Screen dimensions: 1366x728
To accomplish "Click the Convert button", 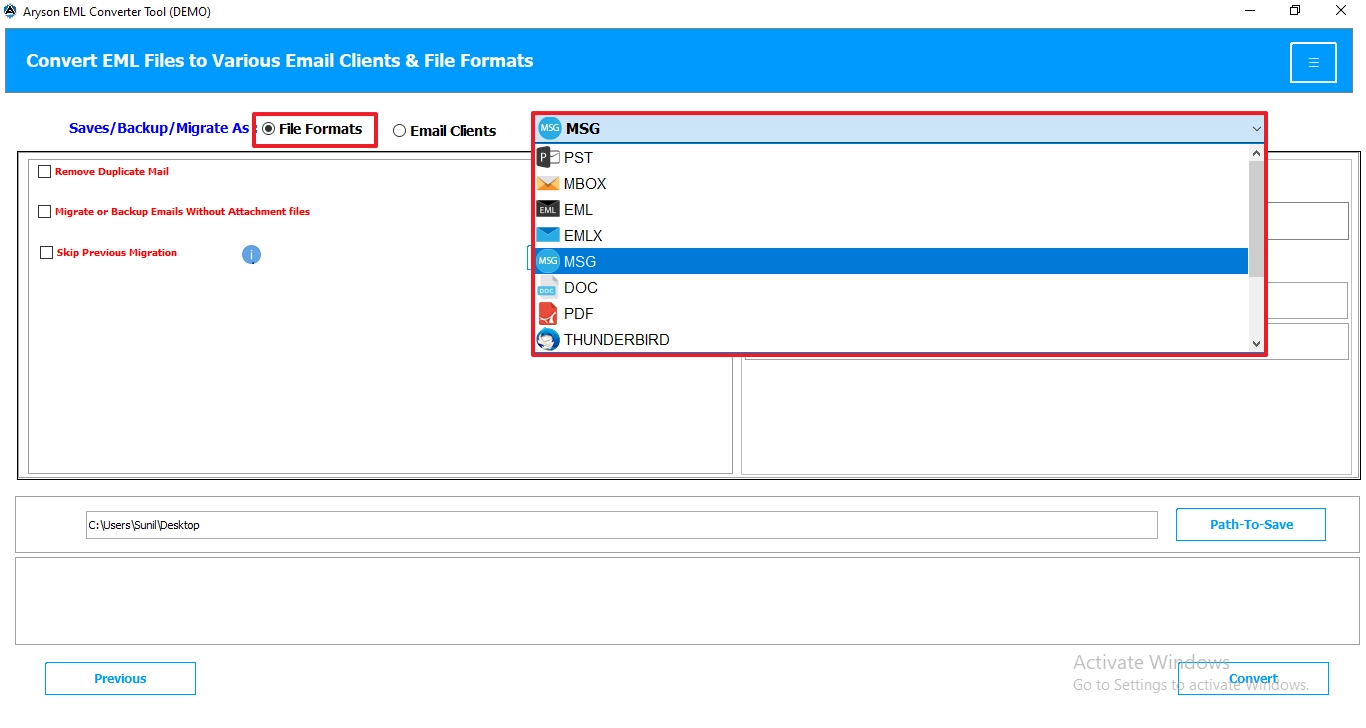I will (x=1253, y=678).
